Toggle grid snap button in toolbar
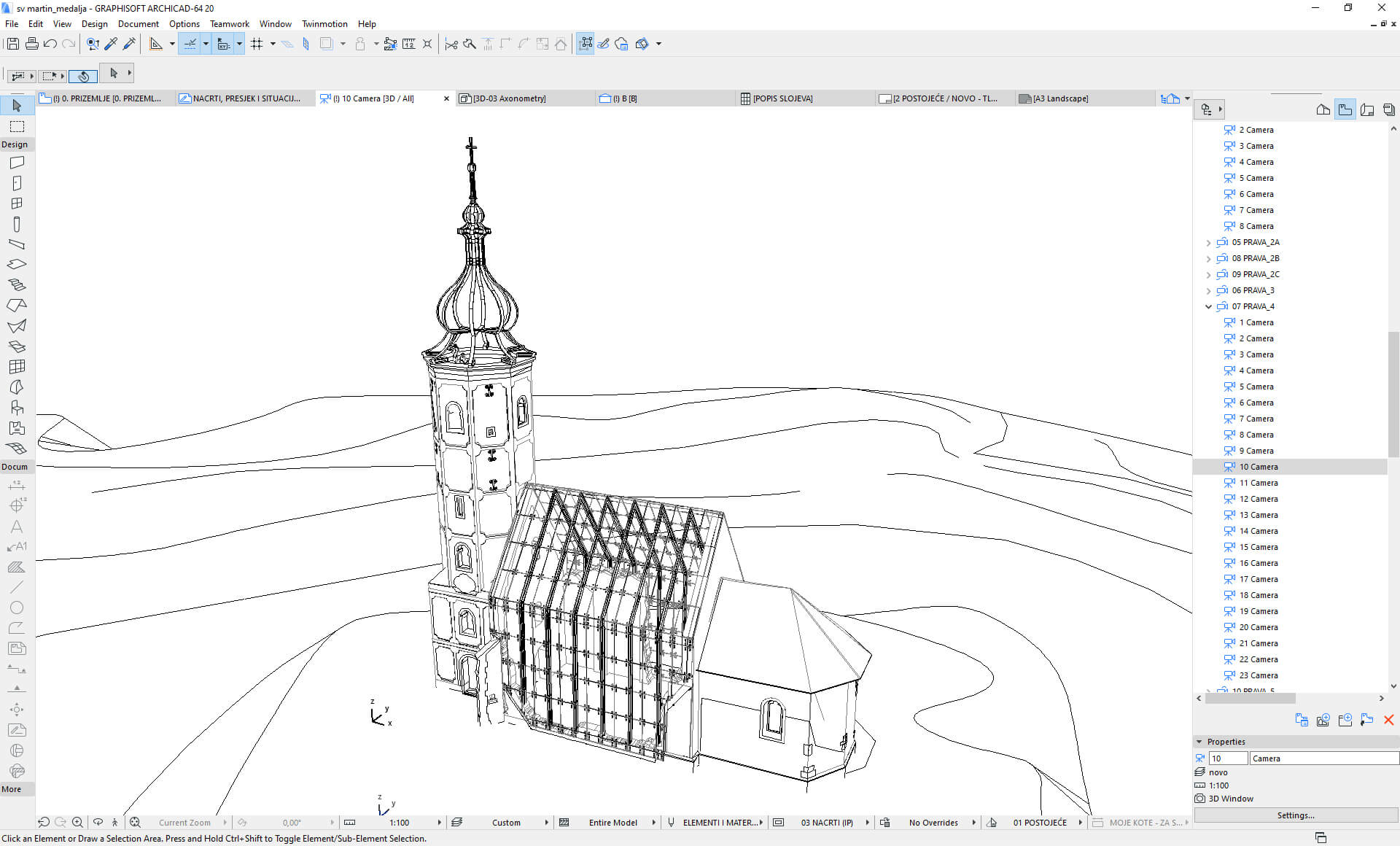Screen dimensions: 1400x846 [257, 44]
